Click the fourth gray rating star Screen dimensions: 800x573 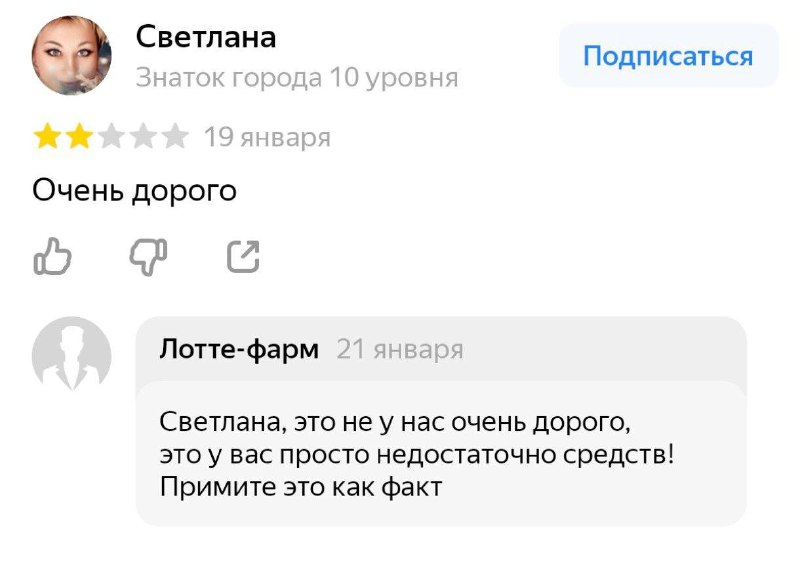pos(143,137)
